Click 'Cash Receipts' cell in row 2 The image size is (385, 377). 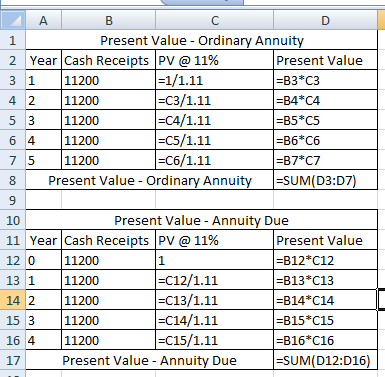[x=109, y=60]
